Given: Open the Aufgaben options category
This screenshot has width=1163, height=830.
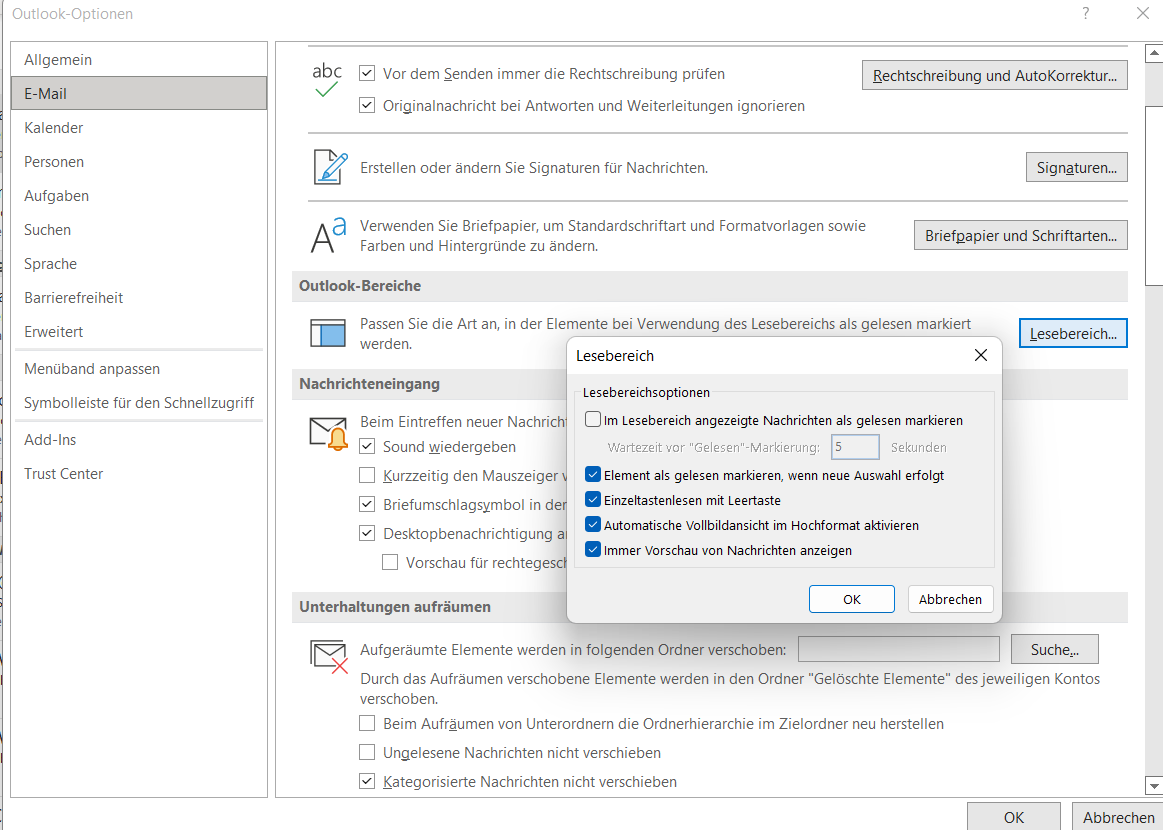Looking at the screenshot, I should (139, 196).
